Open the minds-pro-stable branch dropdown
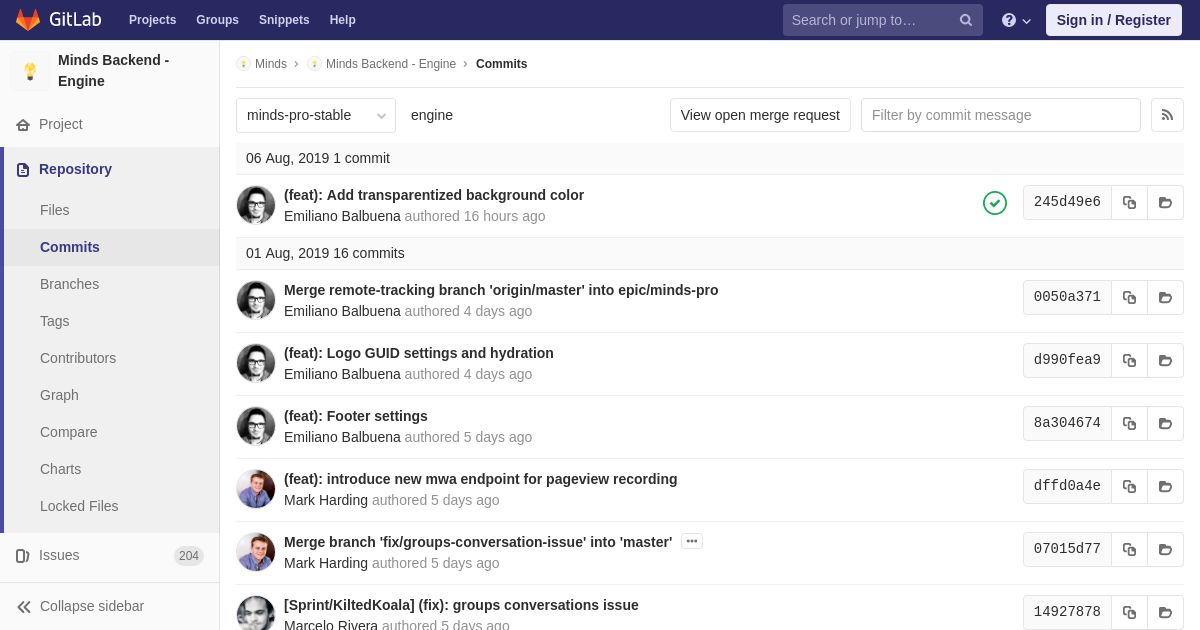Screen dimensions: 1200x630 pos(316,115)
